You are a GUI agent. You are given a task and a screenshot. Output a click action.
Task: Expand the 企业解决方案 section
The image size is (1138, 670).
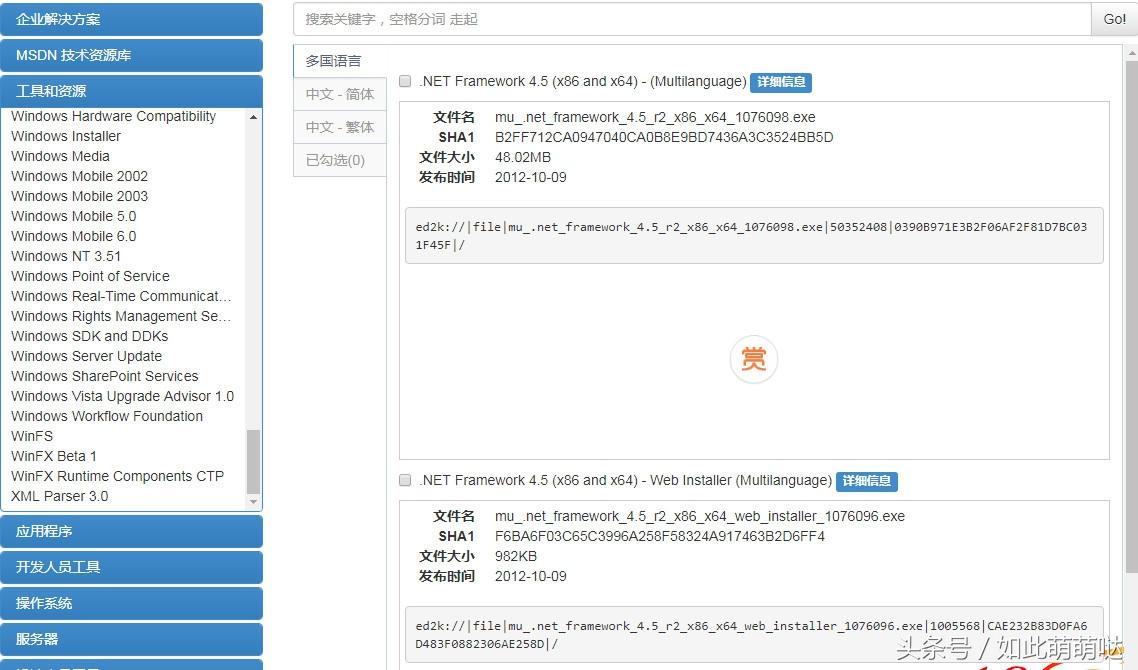tap(131, 20)
